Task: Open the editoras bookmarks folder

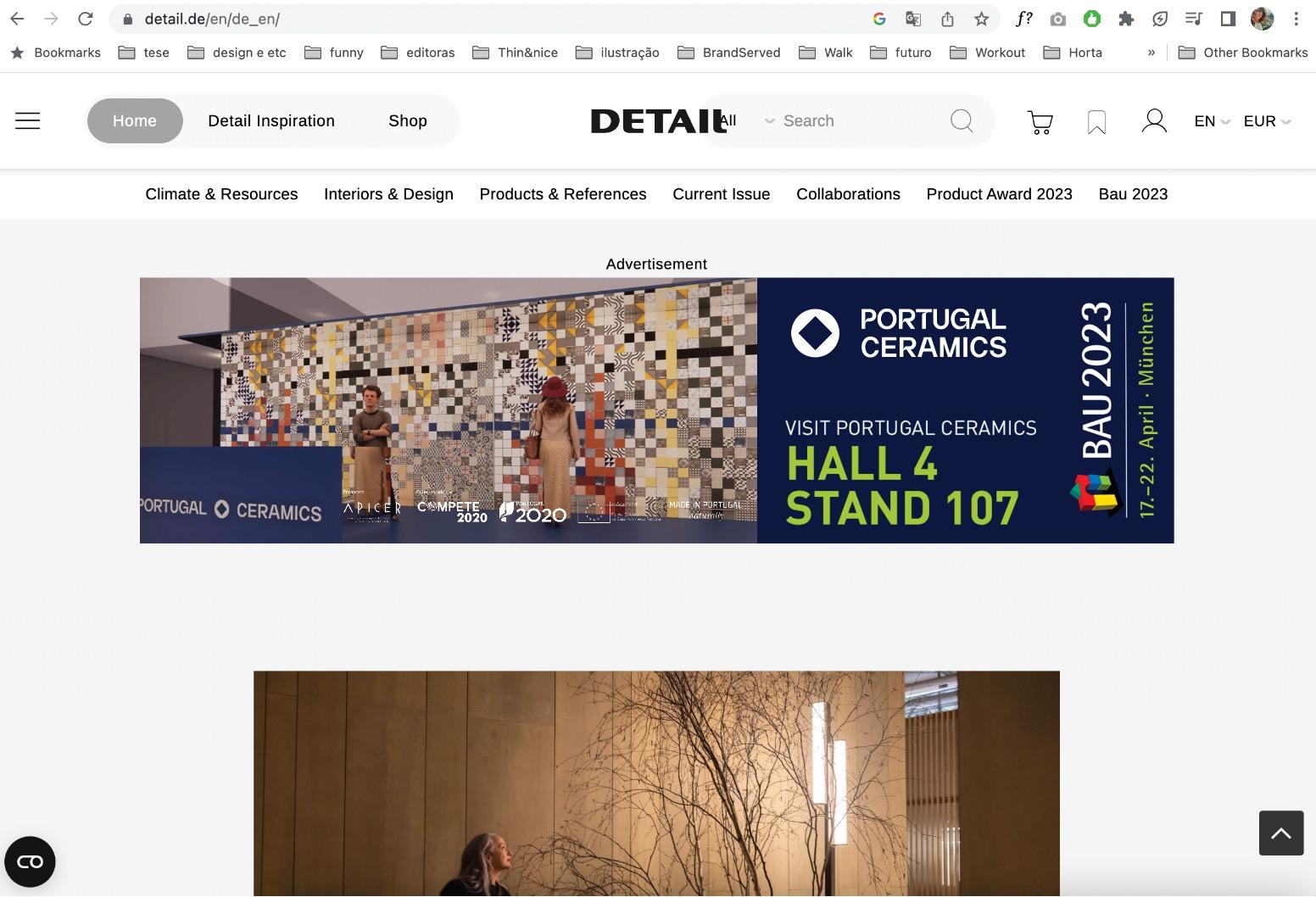Action: [418, 53]
